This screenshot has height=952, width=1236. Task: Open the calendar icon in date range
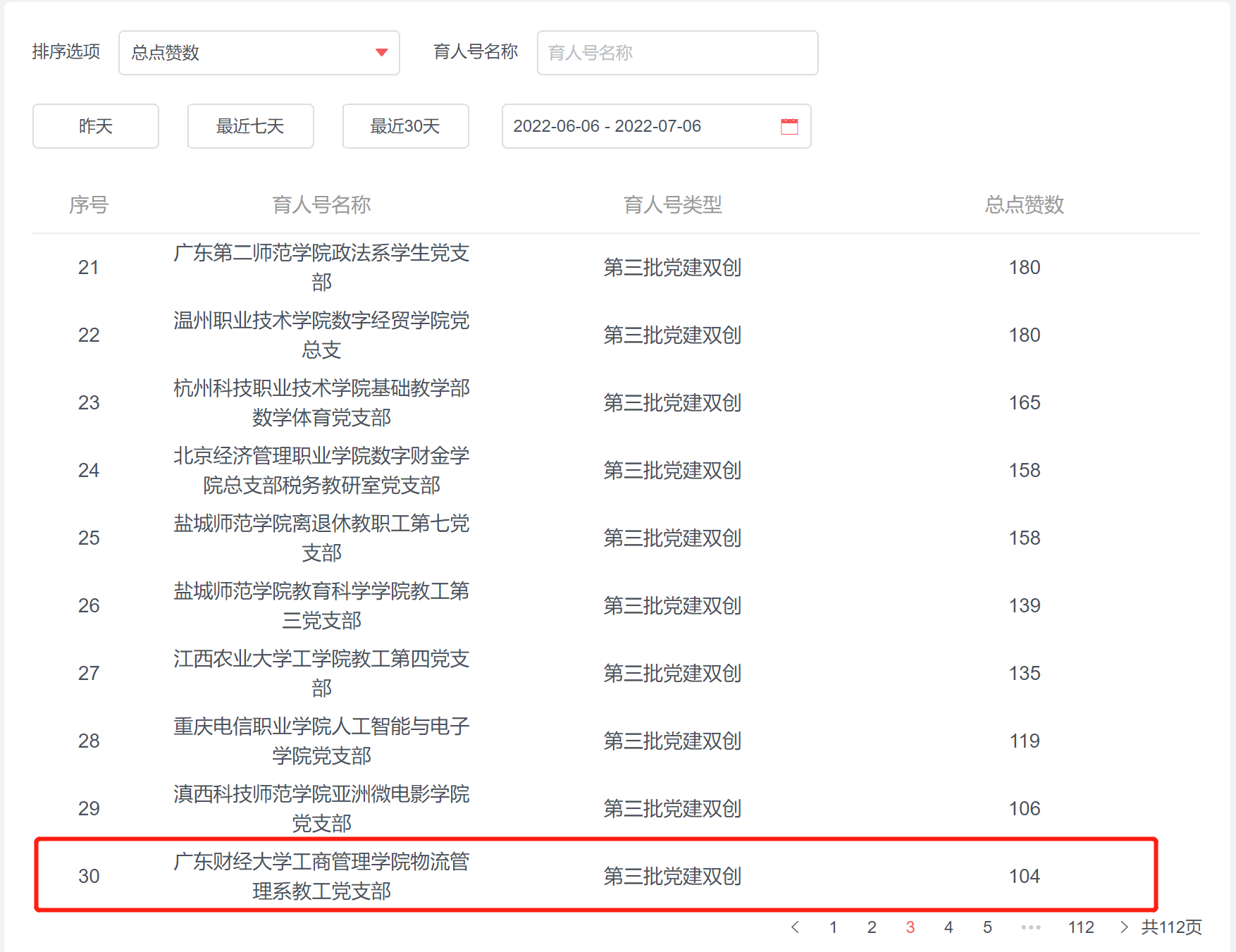click(789, 126)
